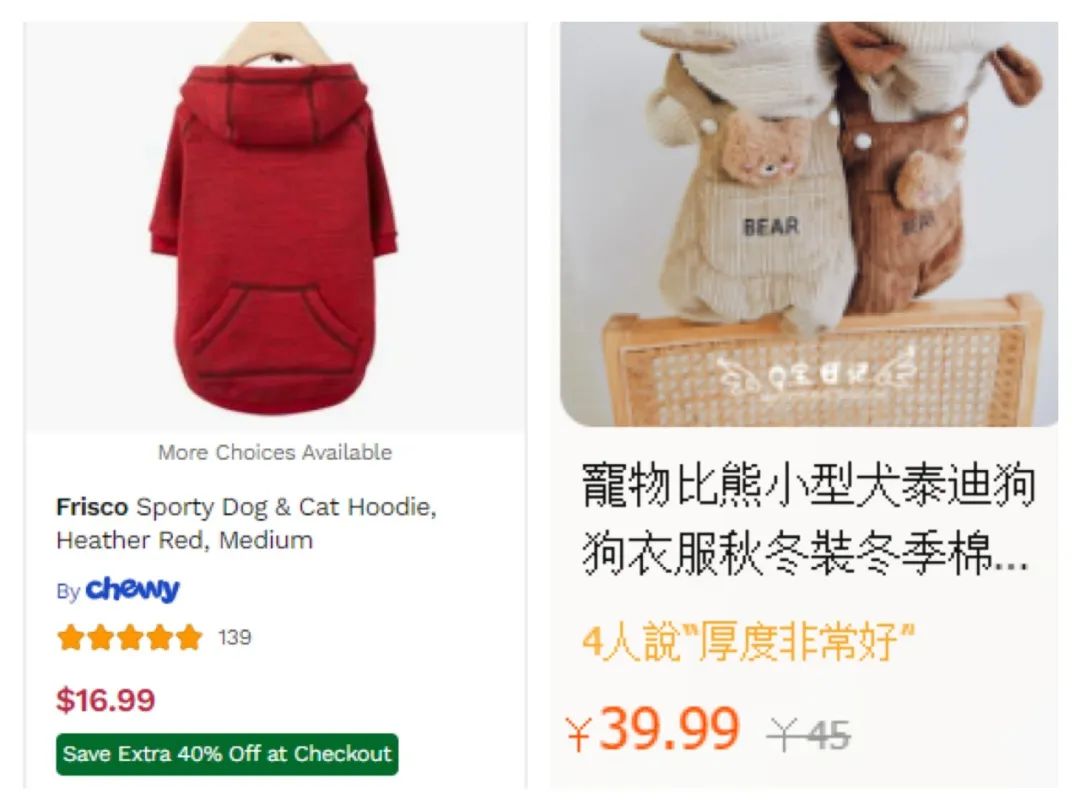Click the ¥39.99 sale price
The image size is (1080, 810).
[652, 729]
